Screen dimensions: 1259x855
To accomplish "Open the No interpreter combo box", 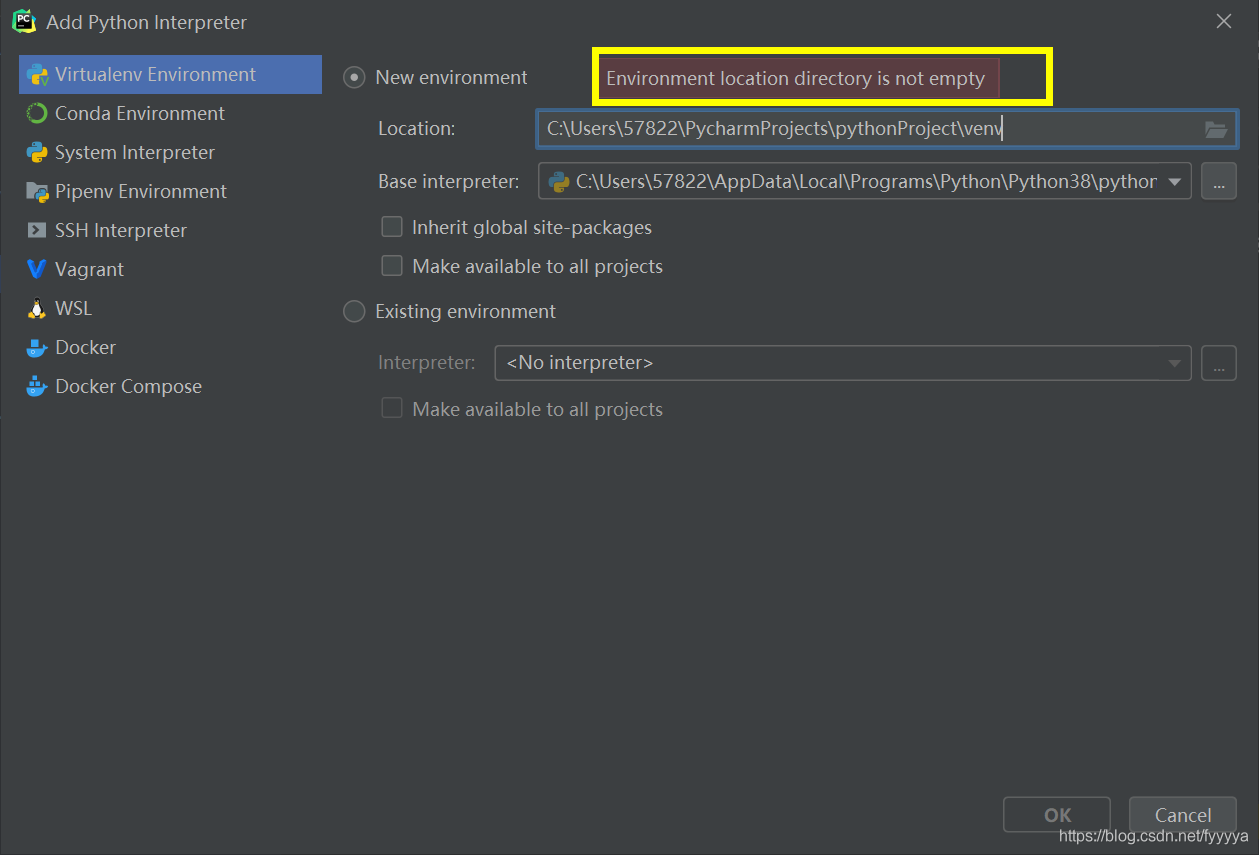I will pyautogui.click(x=843, y=363).
